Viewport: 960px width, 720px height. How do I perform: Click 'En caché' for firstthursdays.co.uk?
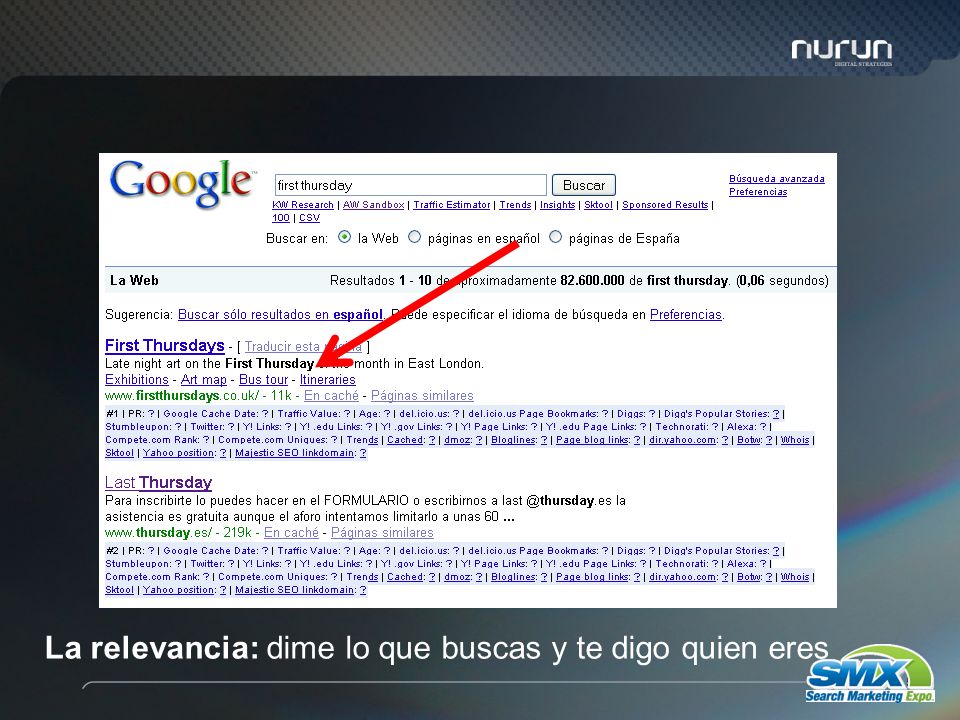click(331, 396)
